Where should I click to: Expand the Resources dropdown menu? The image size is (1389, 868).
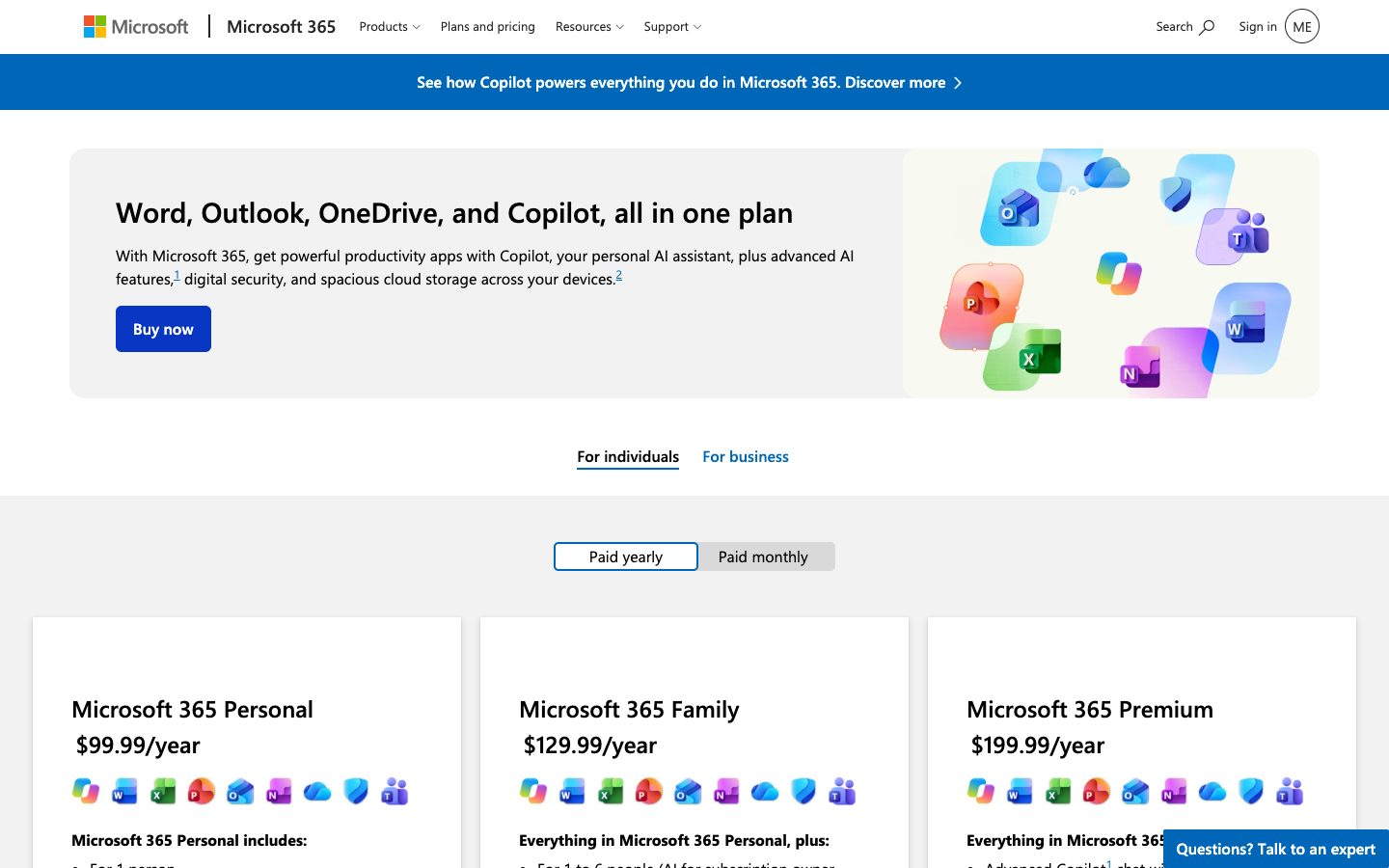(589, 27)
